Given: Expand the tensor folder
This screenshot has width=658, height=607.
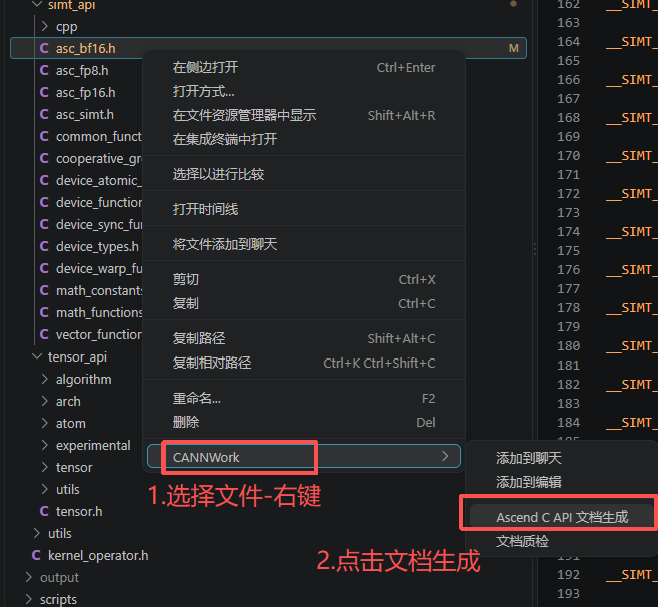Looking at the screenshot, I should pos(44,467).
